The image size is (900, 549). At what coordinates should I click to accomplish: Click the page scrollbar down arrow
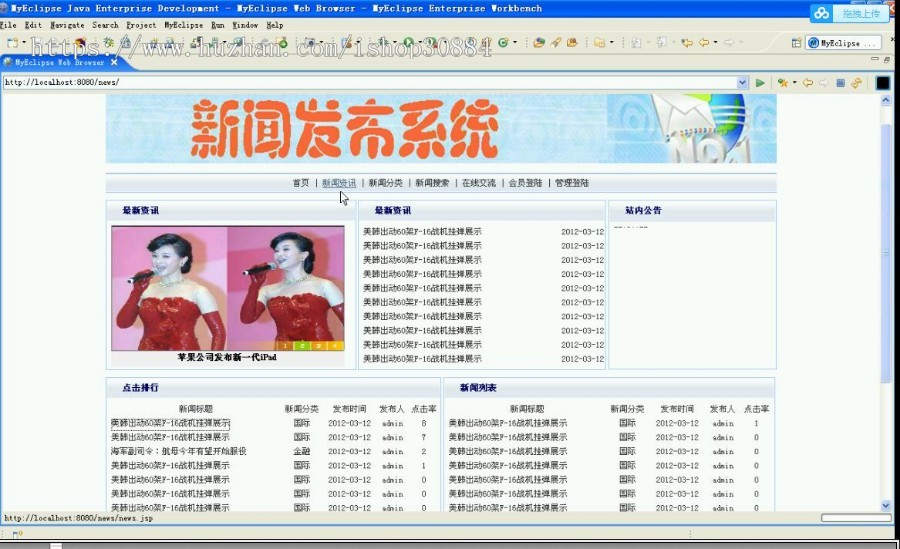coord(886,506)
